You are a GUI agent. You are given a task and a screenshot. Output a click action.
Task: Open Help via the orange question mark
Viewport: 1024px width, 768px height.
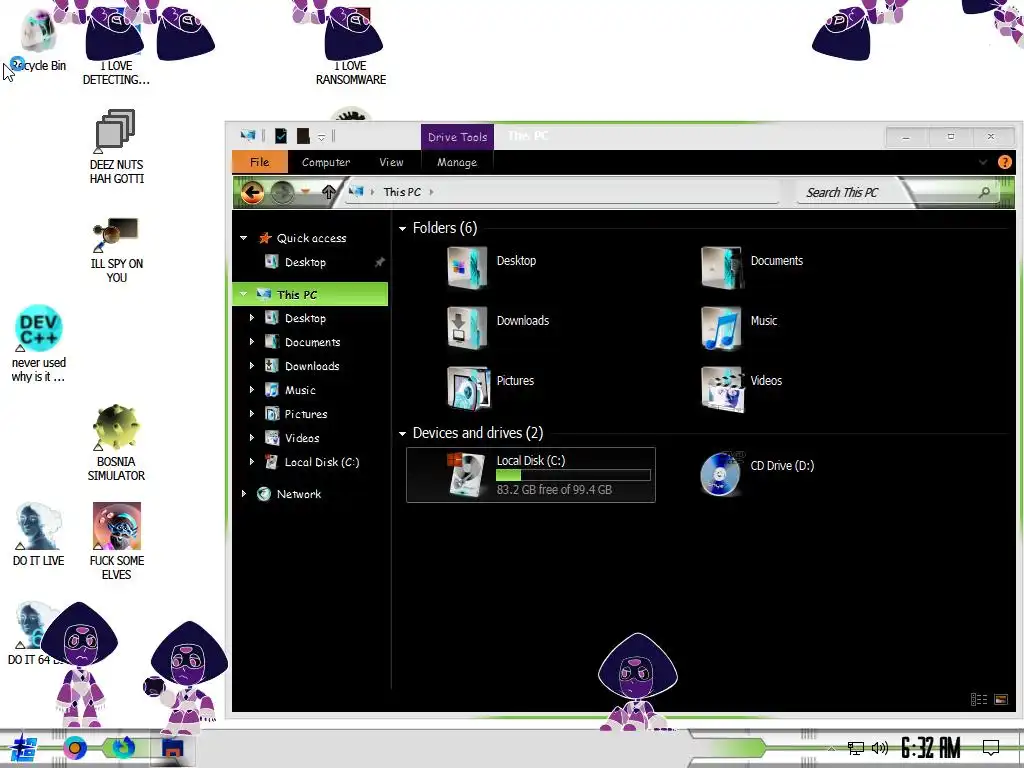click(x=1004, y=162)
